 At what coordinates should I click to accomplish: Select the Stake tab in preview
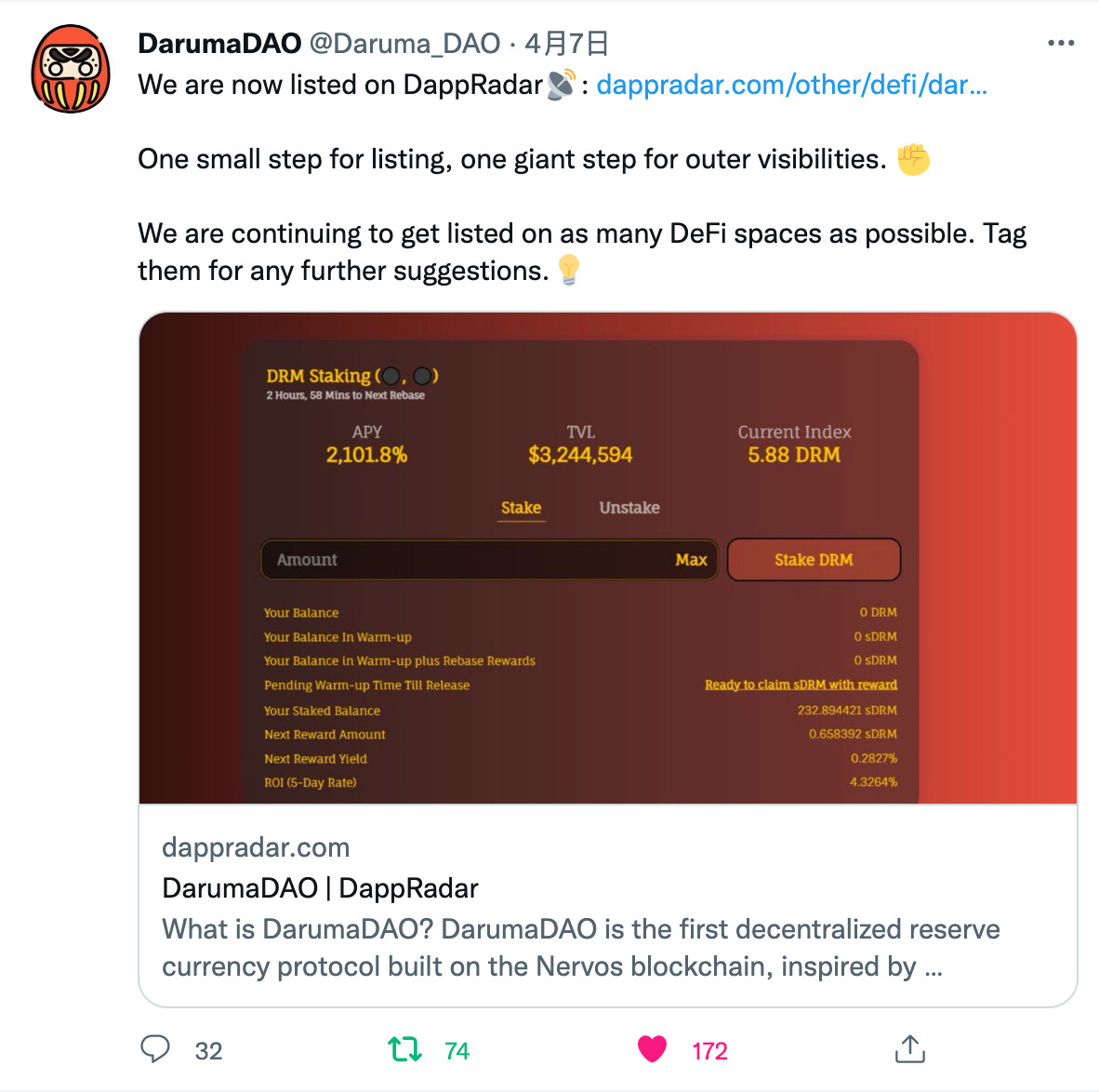point(521,508)
